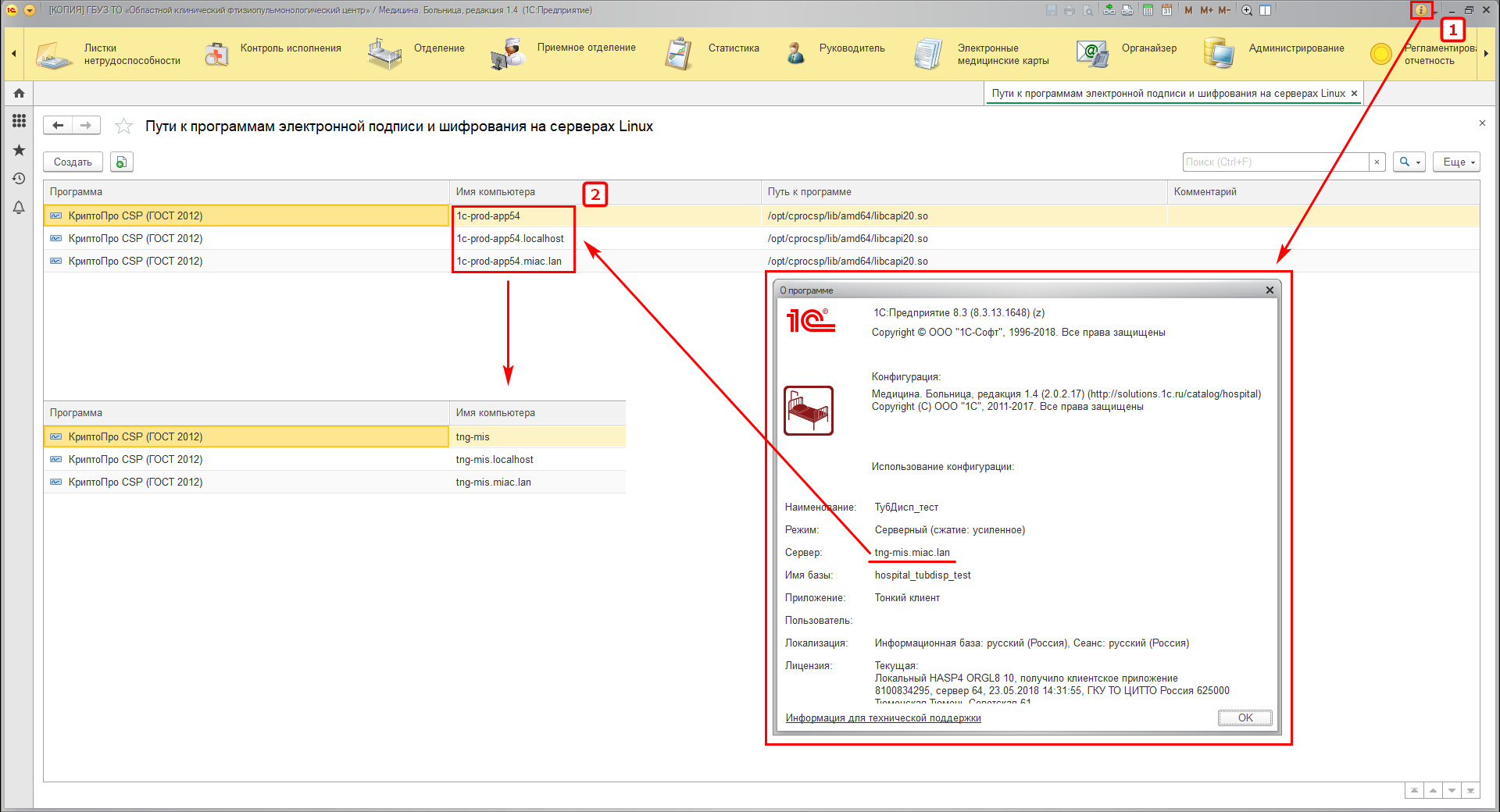This screenshot has height=812, width=1500.
Task: Open Notifications bell icon in sidebar
Action: point(19,208)
